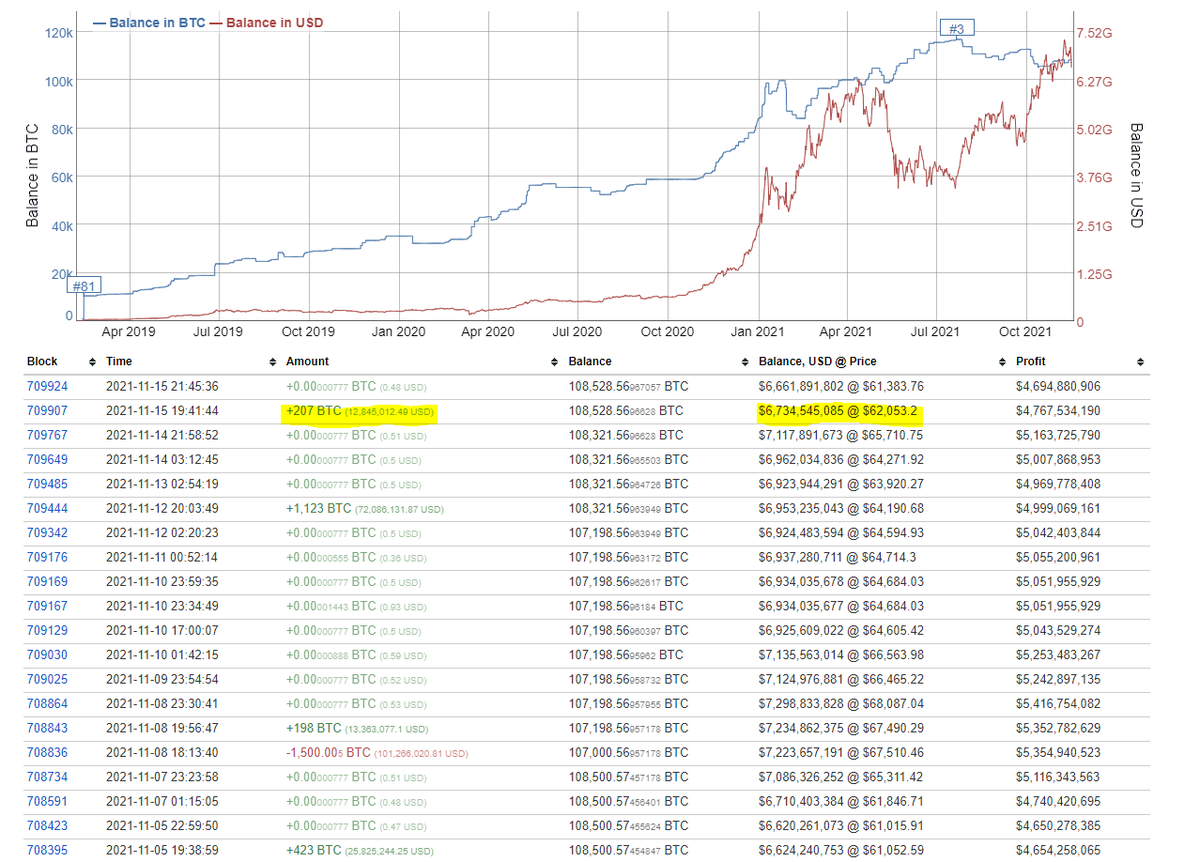Toggle the Balance in BTC legend series
This screenshot has width=1200, height=862.
click(149, 22)
